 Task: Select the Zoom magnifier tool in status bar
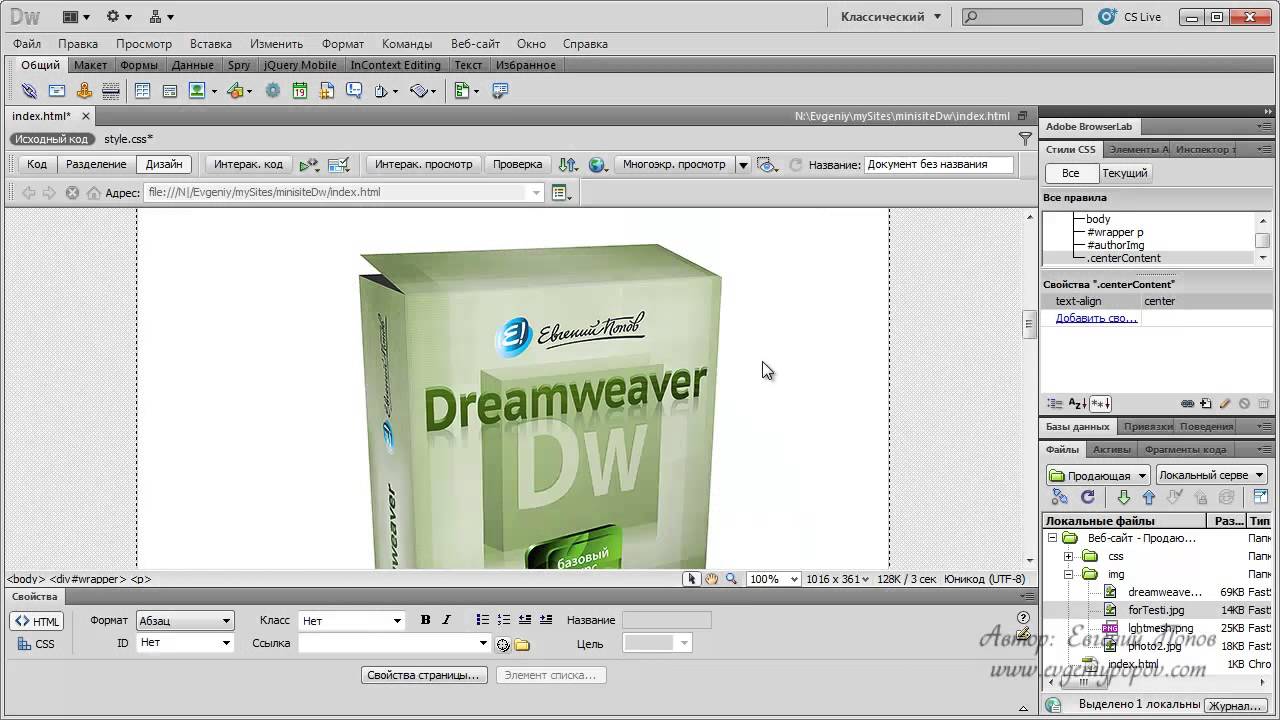coord(731,579)
